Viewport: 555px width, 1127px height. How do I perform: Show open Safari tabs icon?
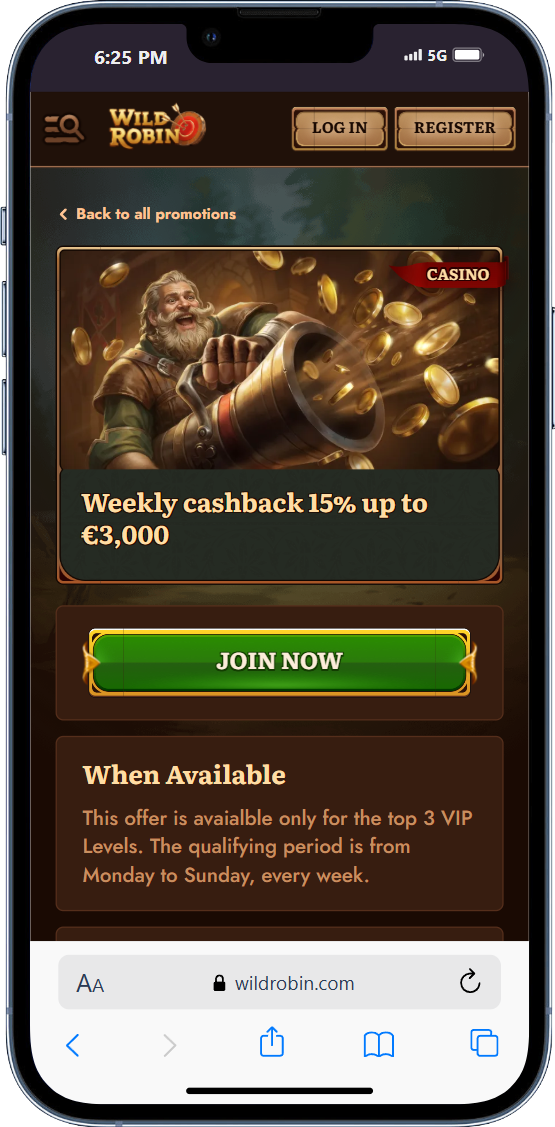[484, 1043]
